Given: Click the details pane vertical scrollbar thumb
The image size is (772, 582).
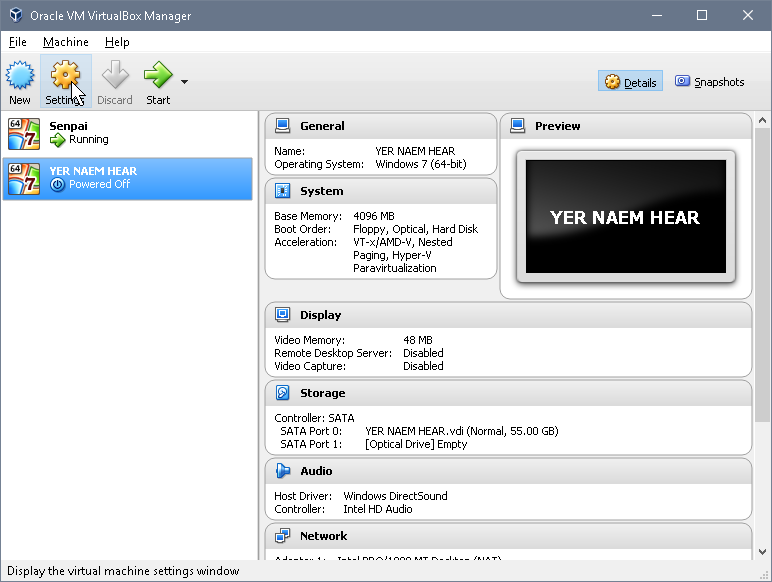Looking at the screenshot, I should click(x=762, y=275).
